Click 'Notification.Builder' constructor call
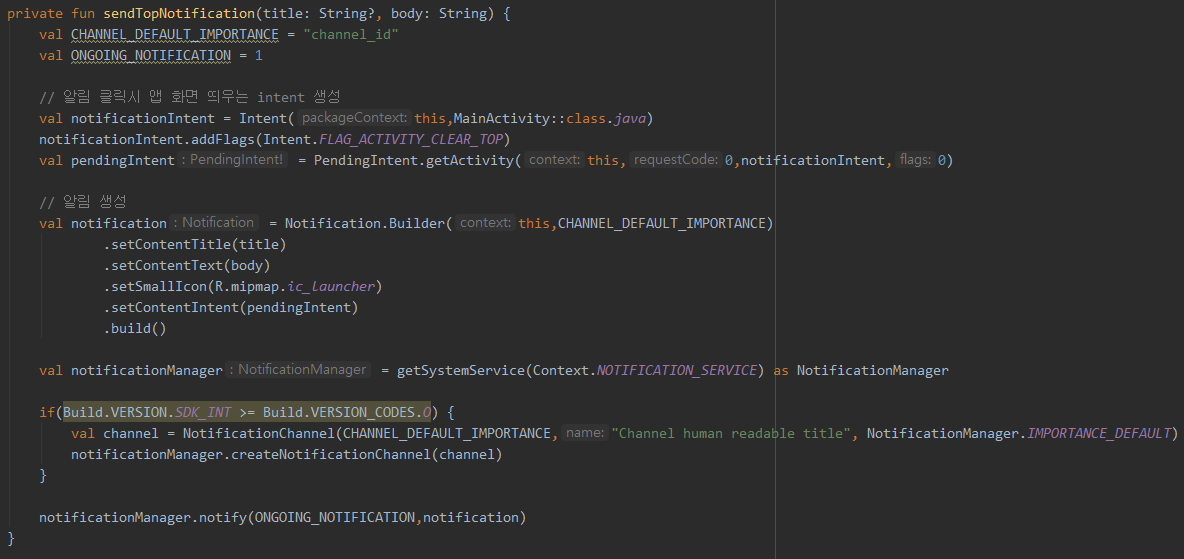The width and height of the screenshot is (1184, 559). 364,223
